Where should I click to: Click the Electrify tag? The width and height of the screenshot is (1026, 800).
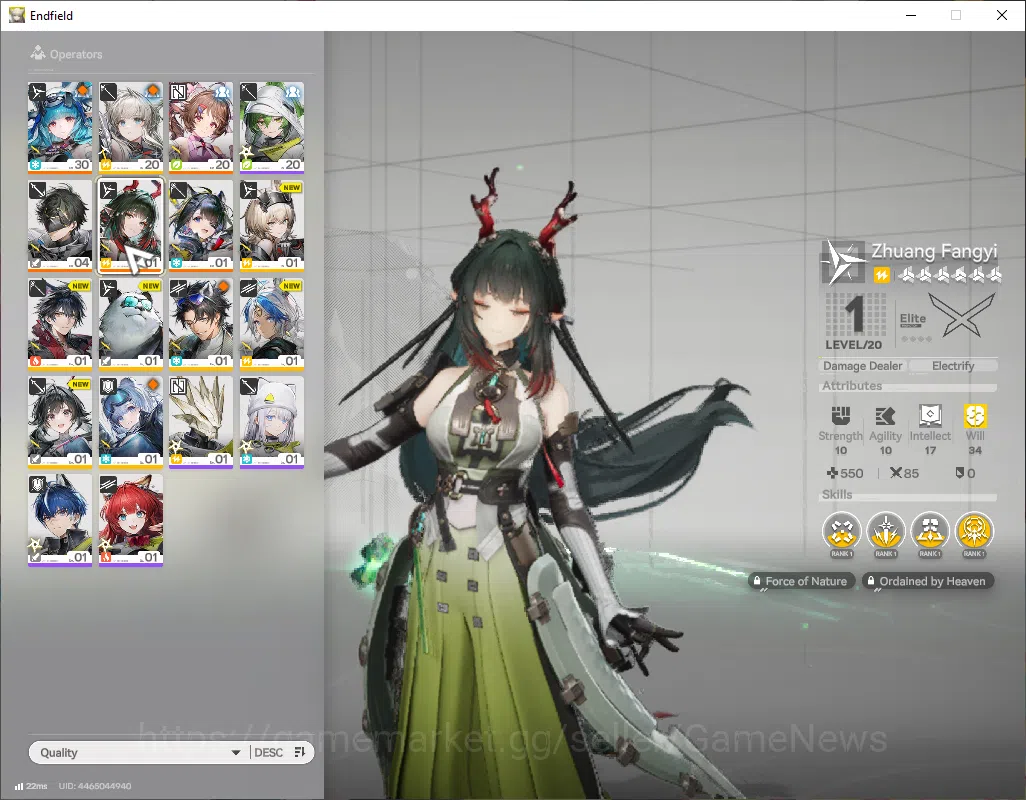click(x=953, y=366)
